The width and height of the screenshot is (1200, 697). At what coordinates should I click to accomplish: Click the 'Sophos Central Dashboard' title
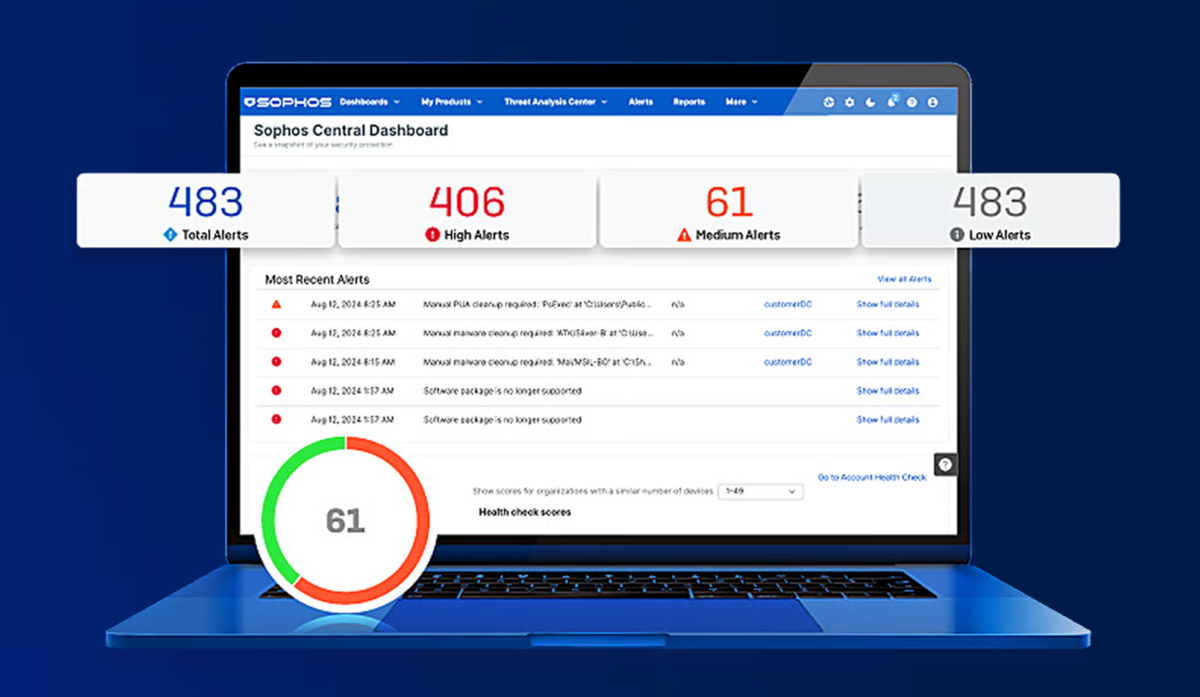click(x=351, y=130)
